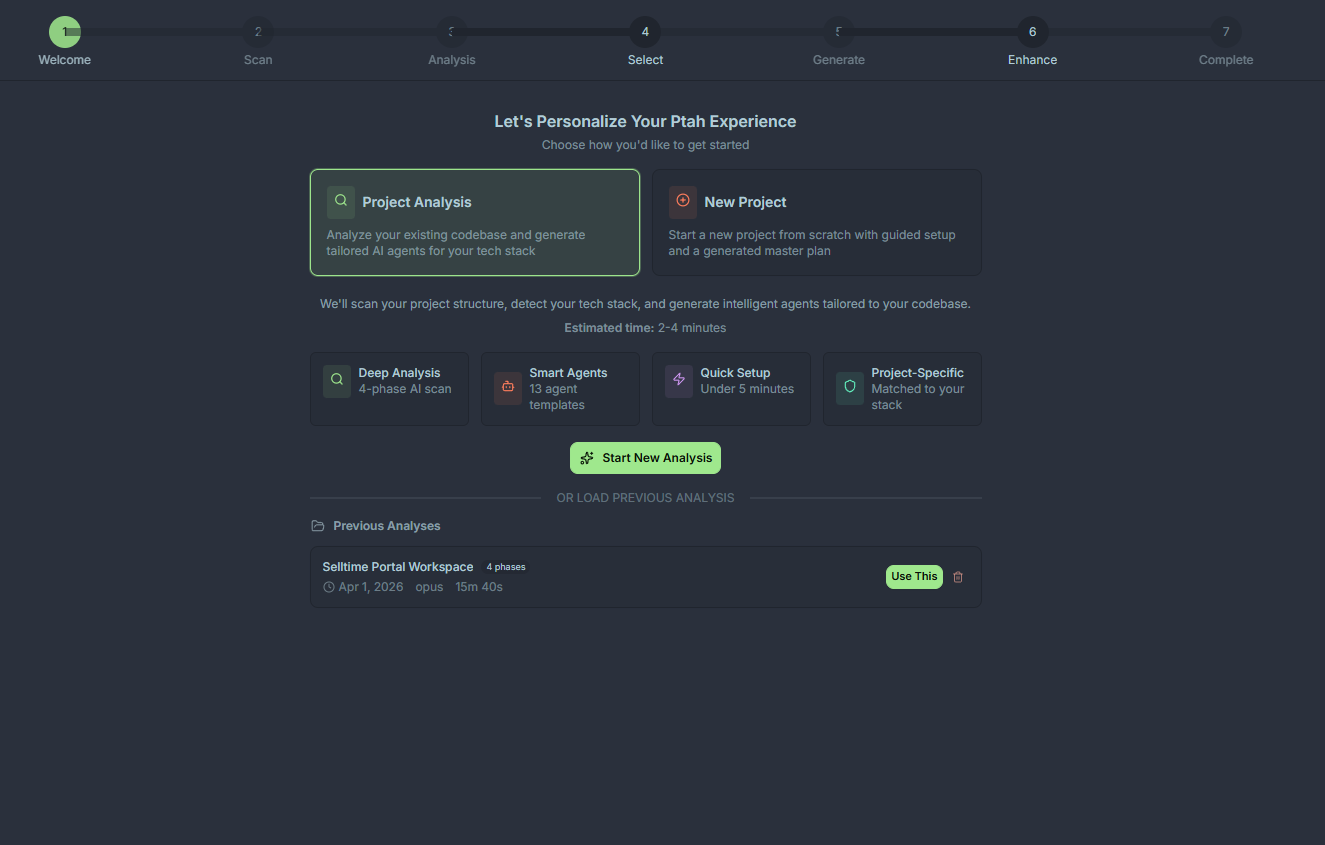Click the clock icon next to Apr 1, 2026
Viewport: 1325px width, 845px height.
click(329, 586)
